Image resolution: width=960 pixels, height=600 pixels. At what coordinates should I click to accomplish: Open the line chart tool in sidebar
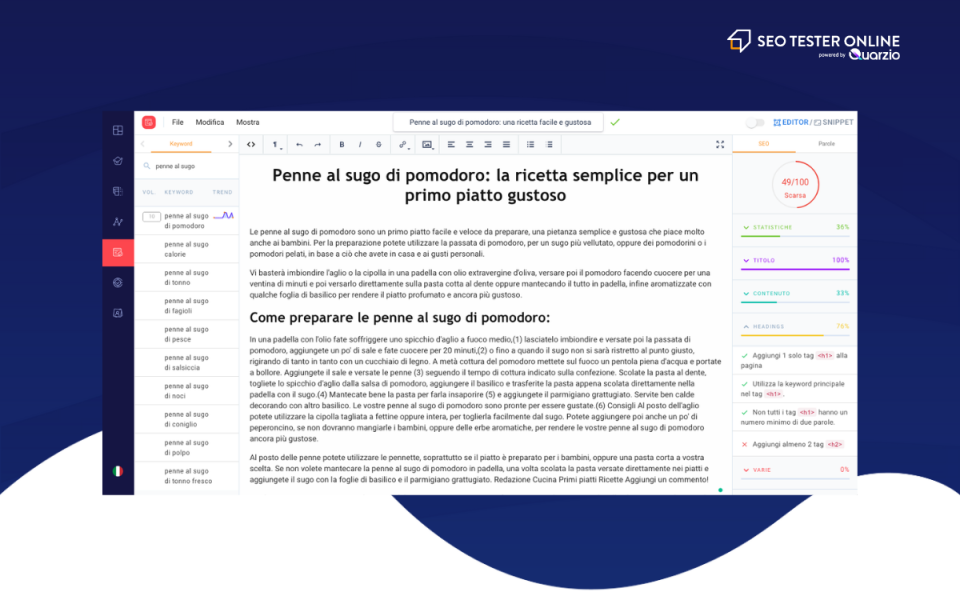[x=118, y=222]
